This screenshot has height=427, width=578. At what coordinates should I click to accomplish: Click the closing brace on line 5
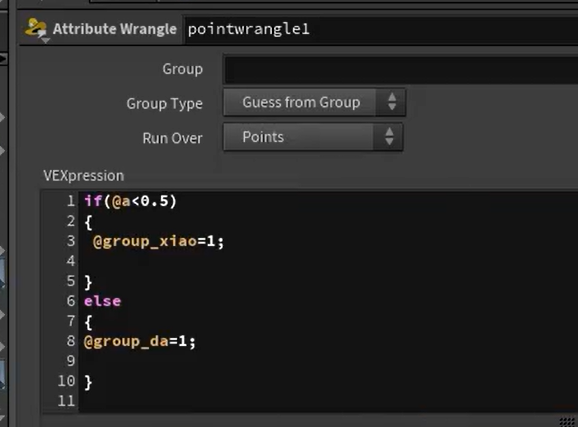click(x=88, y=282)
